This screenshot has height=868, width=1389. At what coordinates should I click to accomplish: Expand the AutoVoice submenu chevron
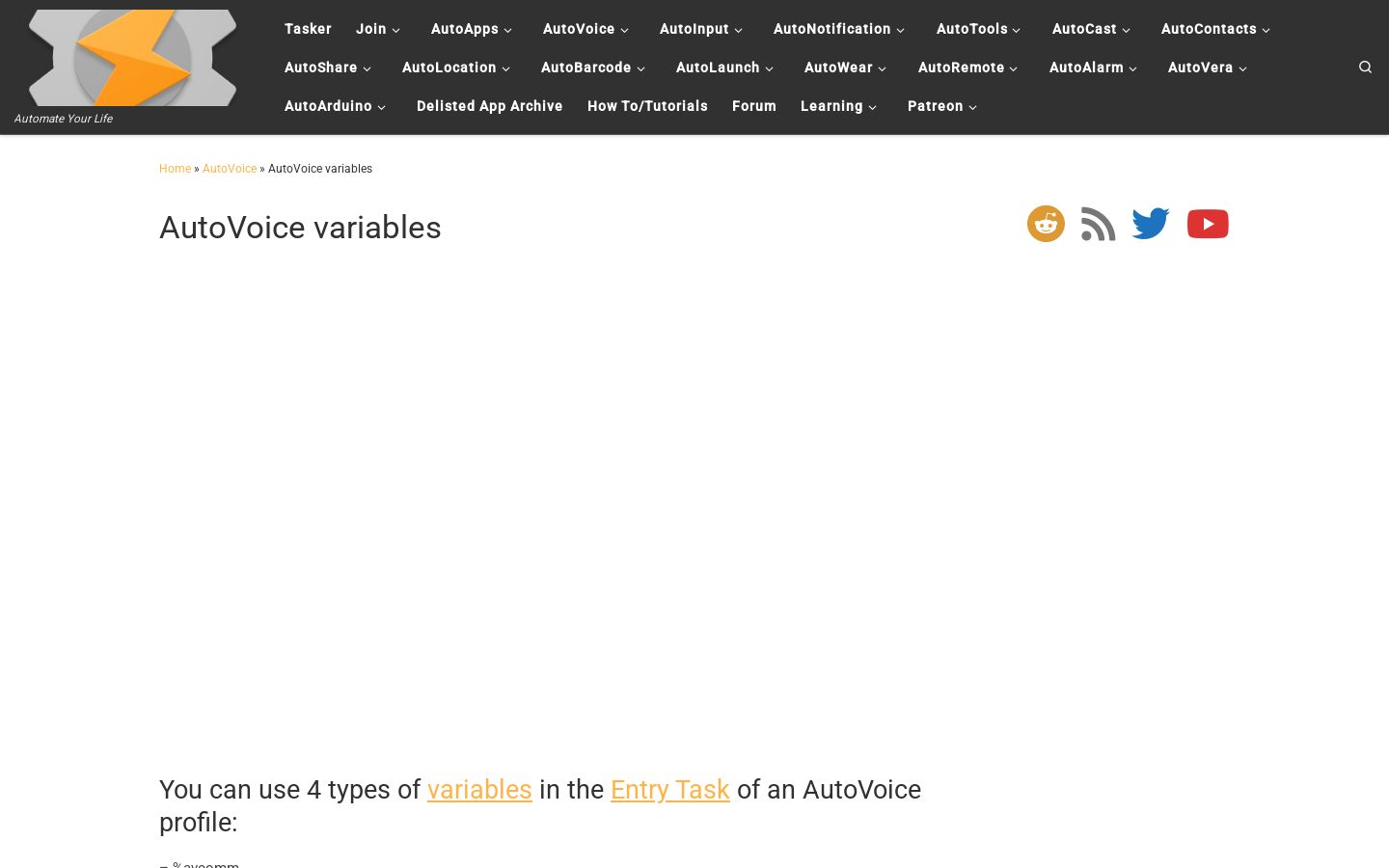[x=624, y=30]
